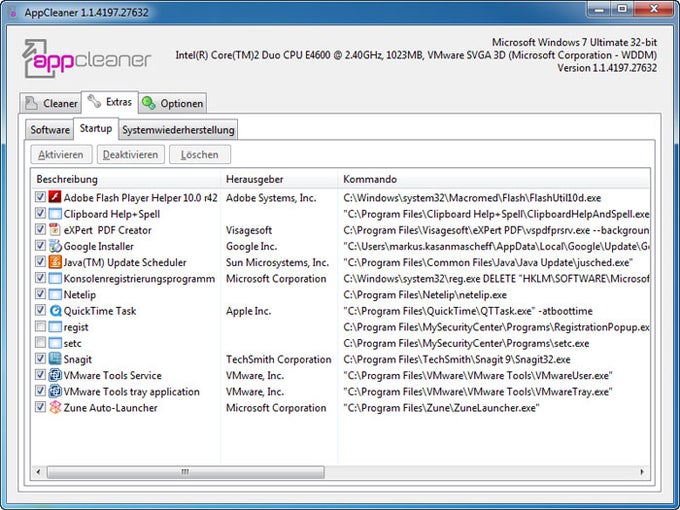Click the Google Installer icon

click(x=55, y=246)
